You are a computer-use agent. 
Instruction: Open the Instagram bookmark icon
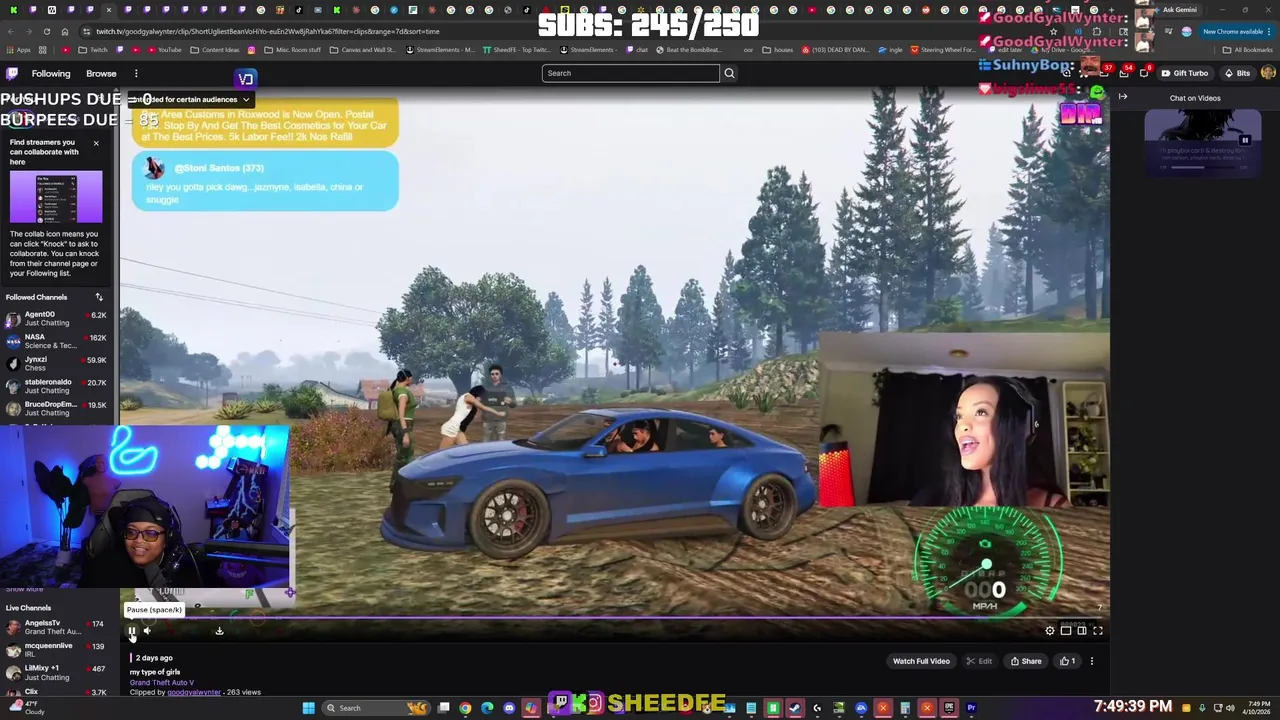click(x=251, y=50)
